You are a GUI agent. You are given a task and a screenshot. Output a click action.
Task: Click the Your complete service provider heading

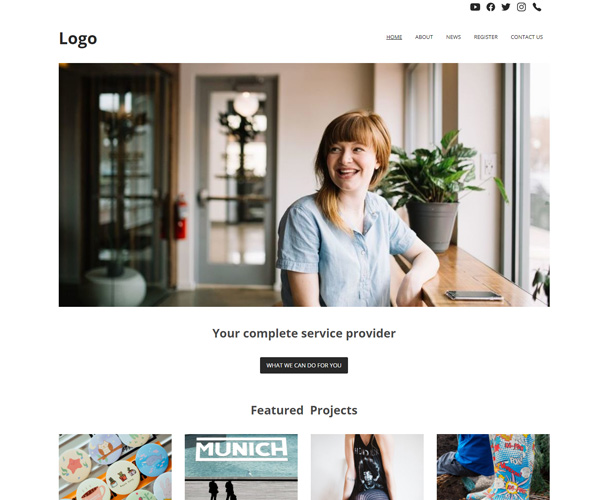[304, 333]
